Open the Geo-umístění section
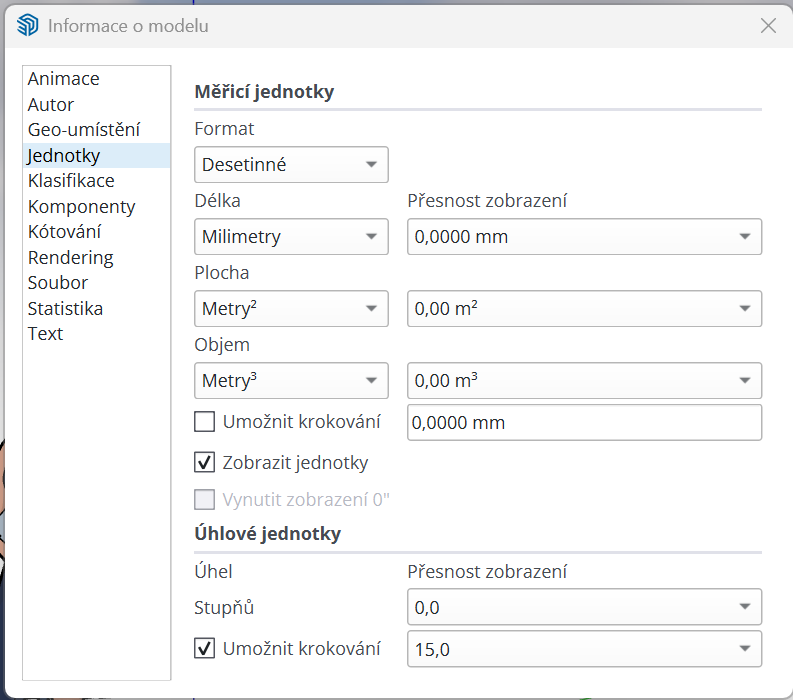Viewport: 793px width, 700px height. point(83,130)
